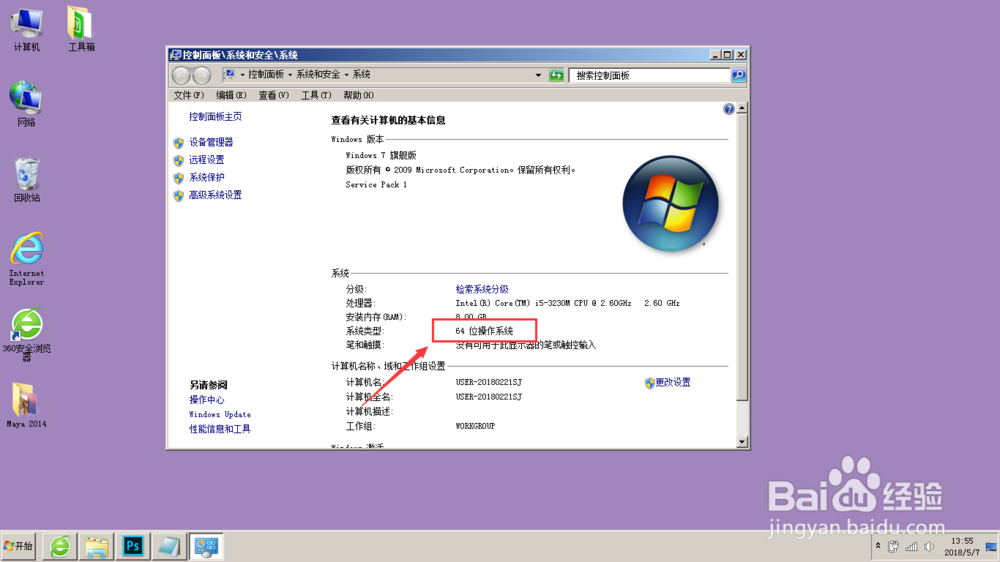Click the control panel taskbar button
Screen dimensions: 1000x562
[206, 547]
